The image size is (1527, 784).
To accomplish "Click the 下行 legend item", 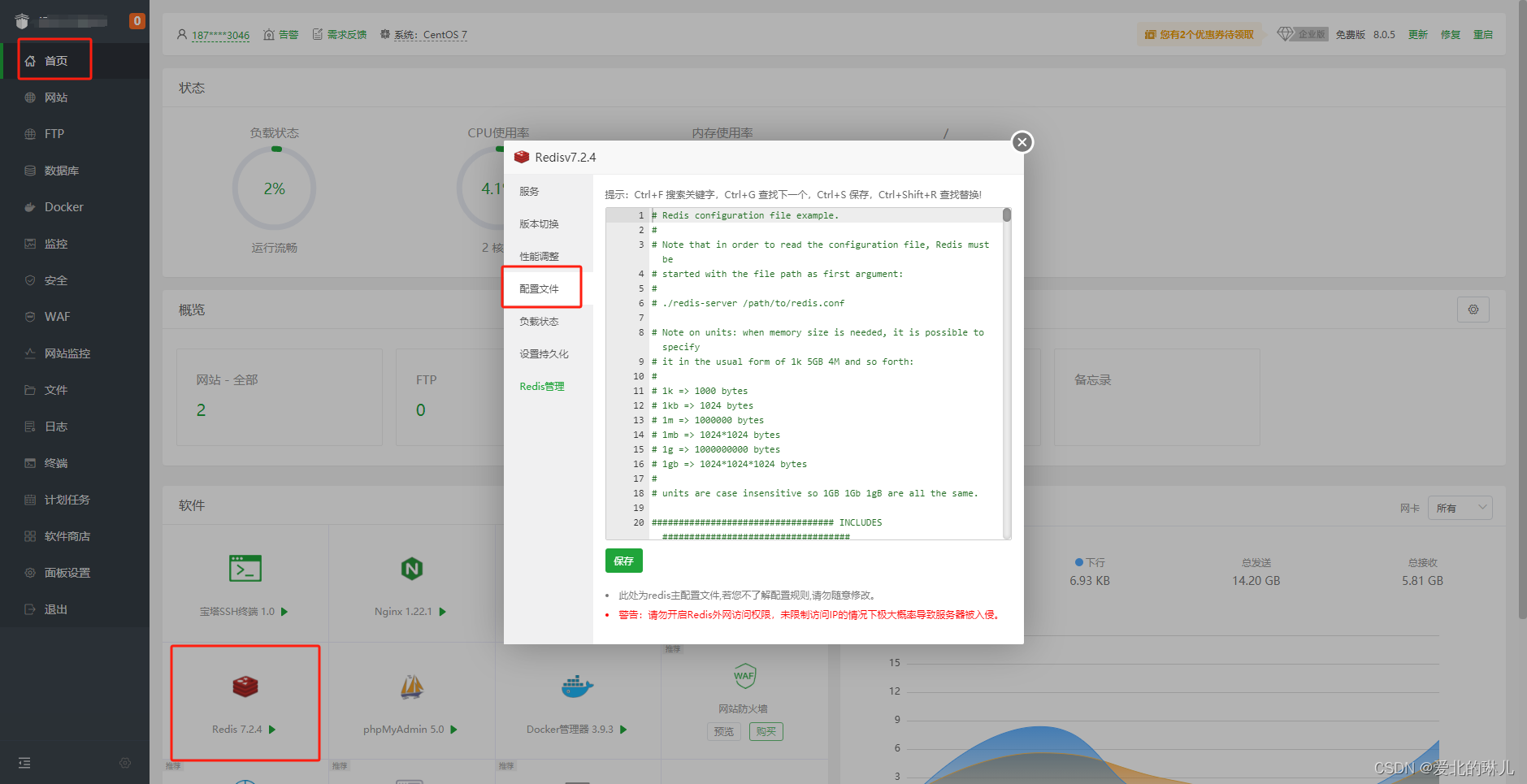I will (1090, 562).
